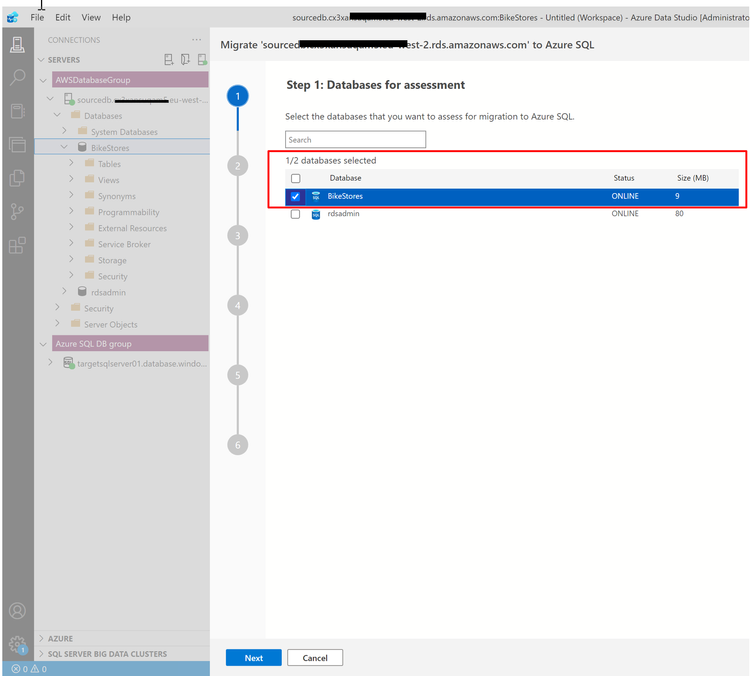750x676 pixels.
Task: Click the Cancel button
Action: click(x=315, y=658)
